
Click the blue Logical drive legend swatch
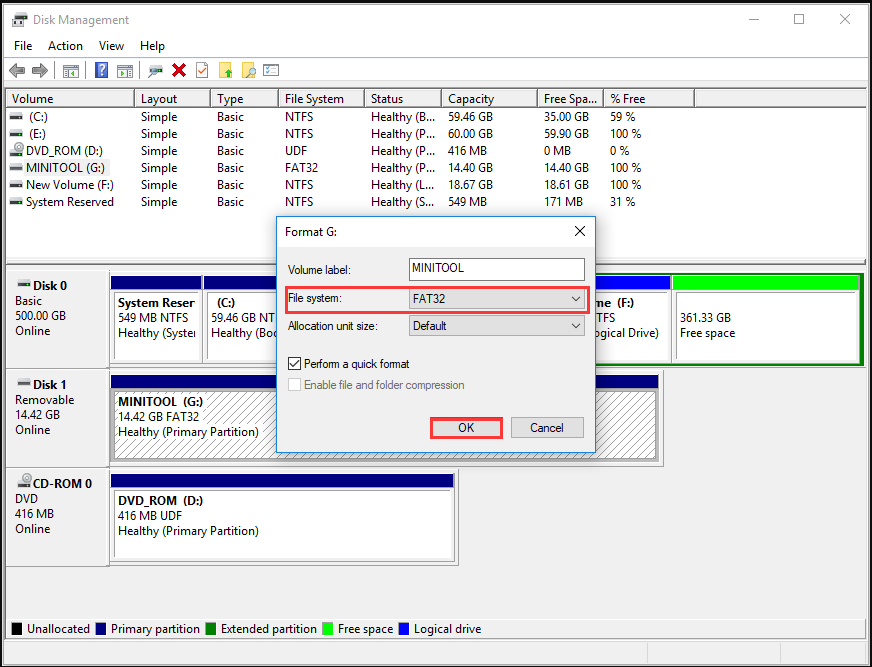click(404, 629)
